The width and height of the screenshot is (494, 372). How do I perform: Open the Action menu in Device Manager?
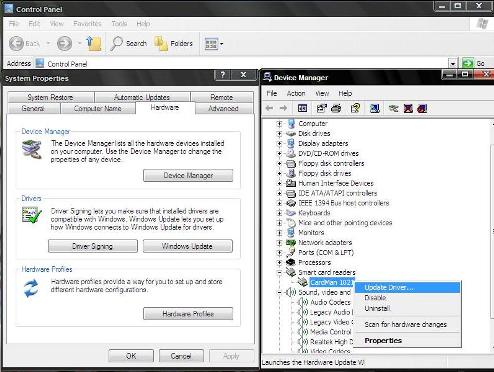coord(296,93)
